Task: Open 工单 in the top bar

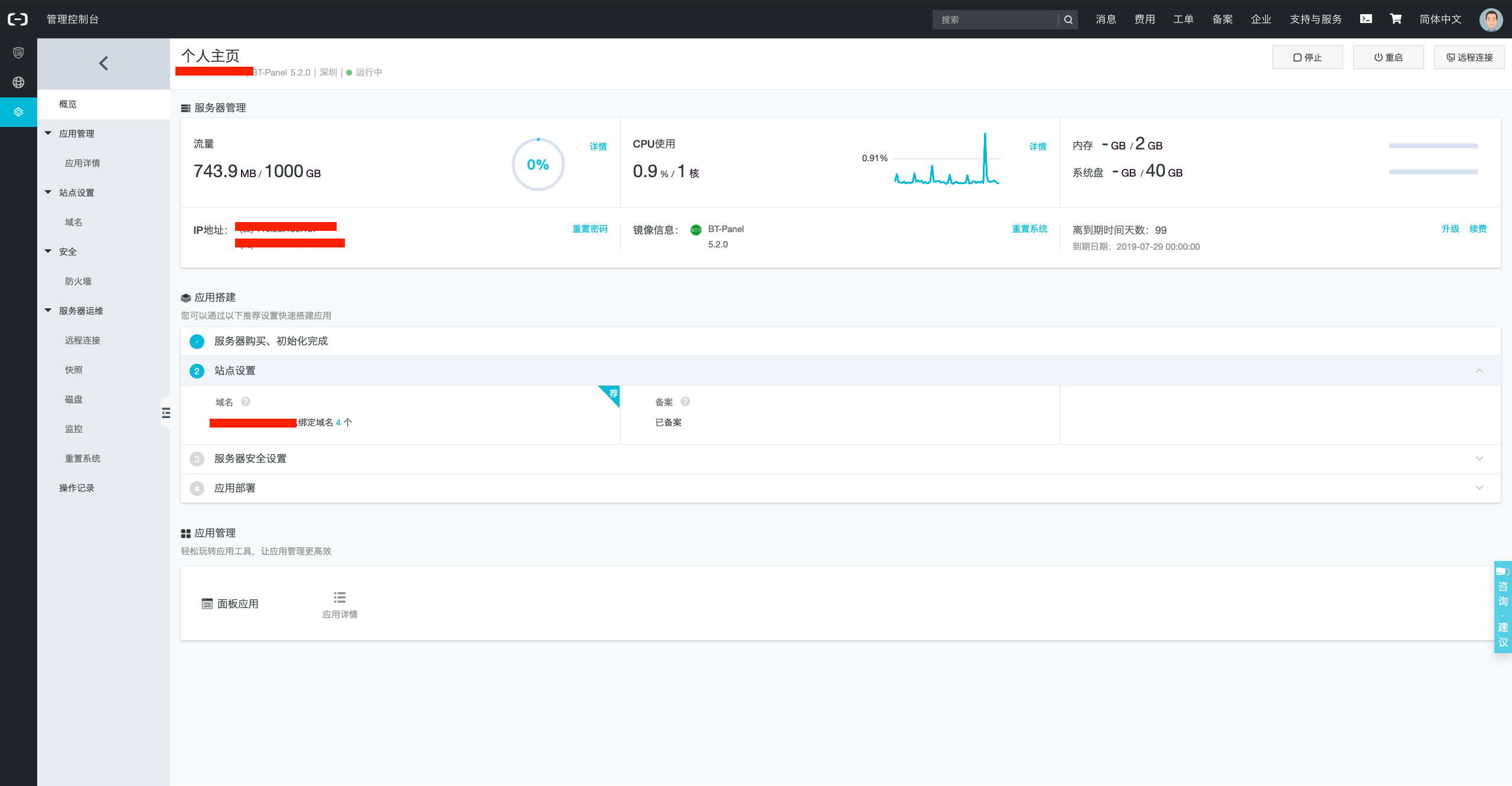Action: (1183, 19)
